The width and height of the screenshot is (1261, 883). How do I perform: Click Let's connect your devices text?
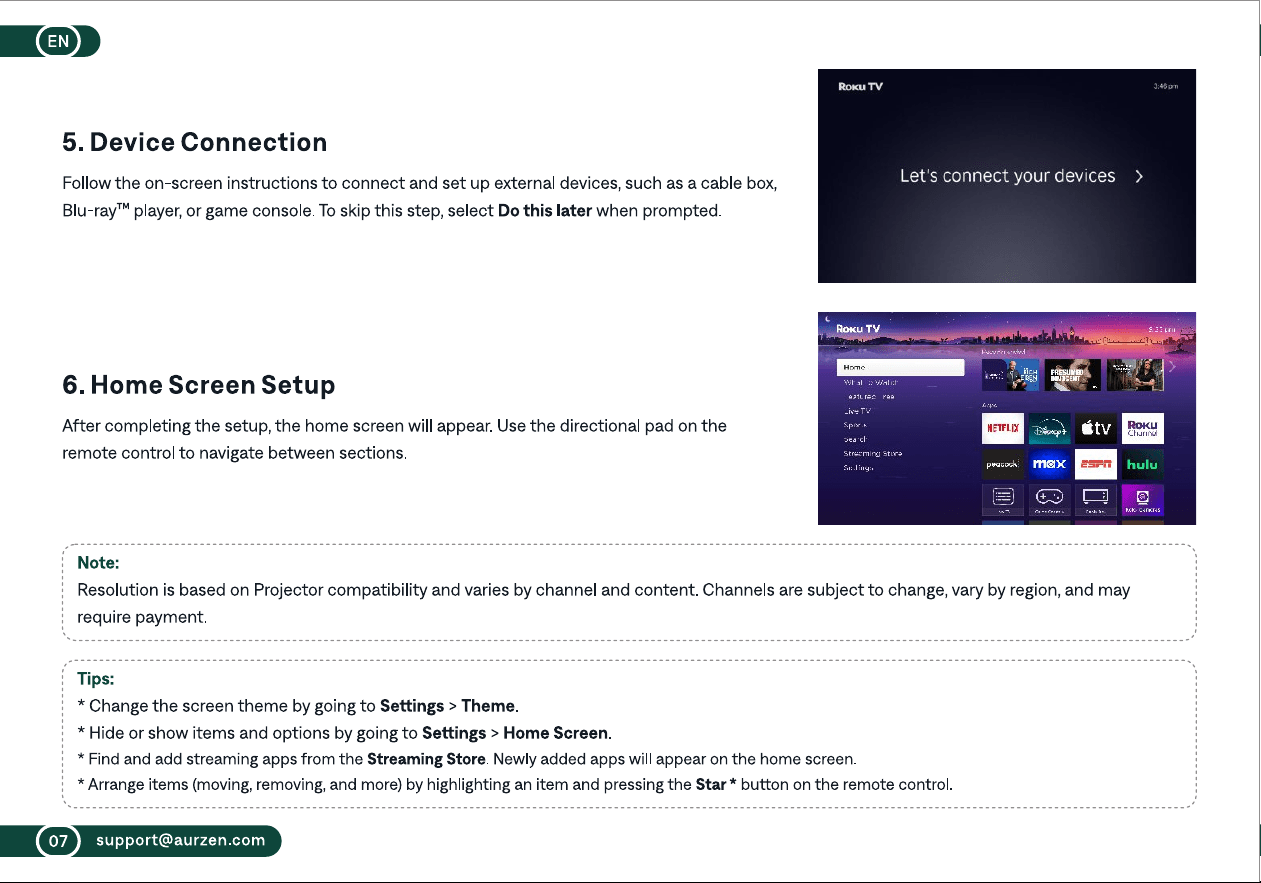pos(1007,176)
